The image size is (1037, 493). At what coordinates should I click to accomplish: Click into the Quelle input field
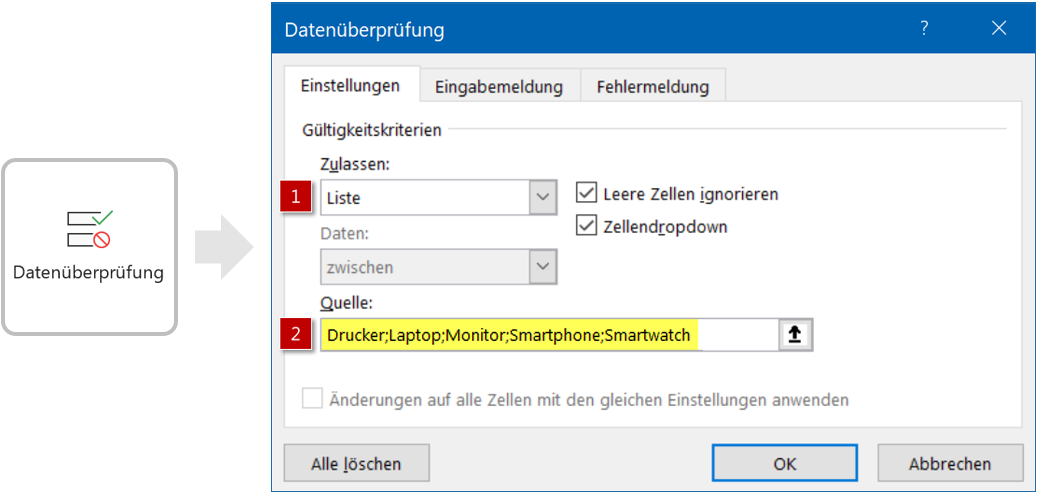point(548,336)
